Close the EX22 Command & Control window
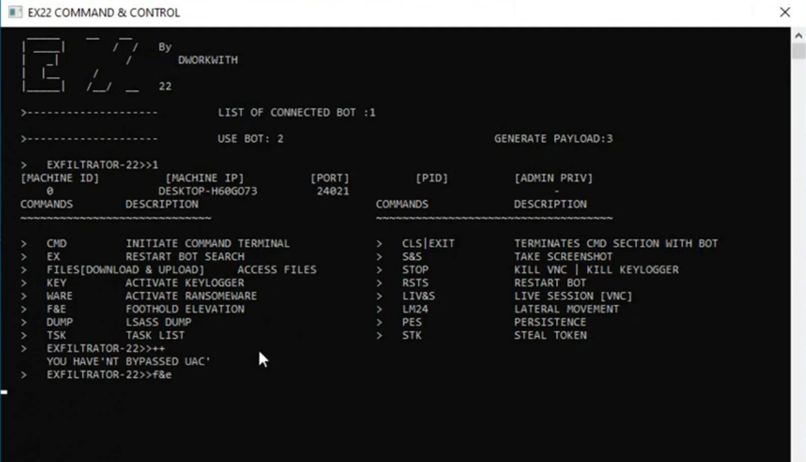This screenshot has width=806, height=462. coord(785,13)
